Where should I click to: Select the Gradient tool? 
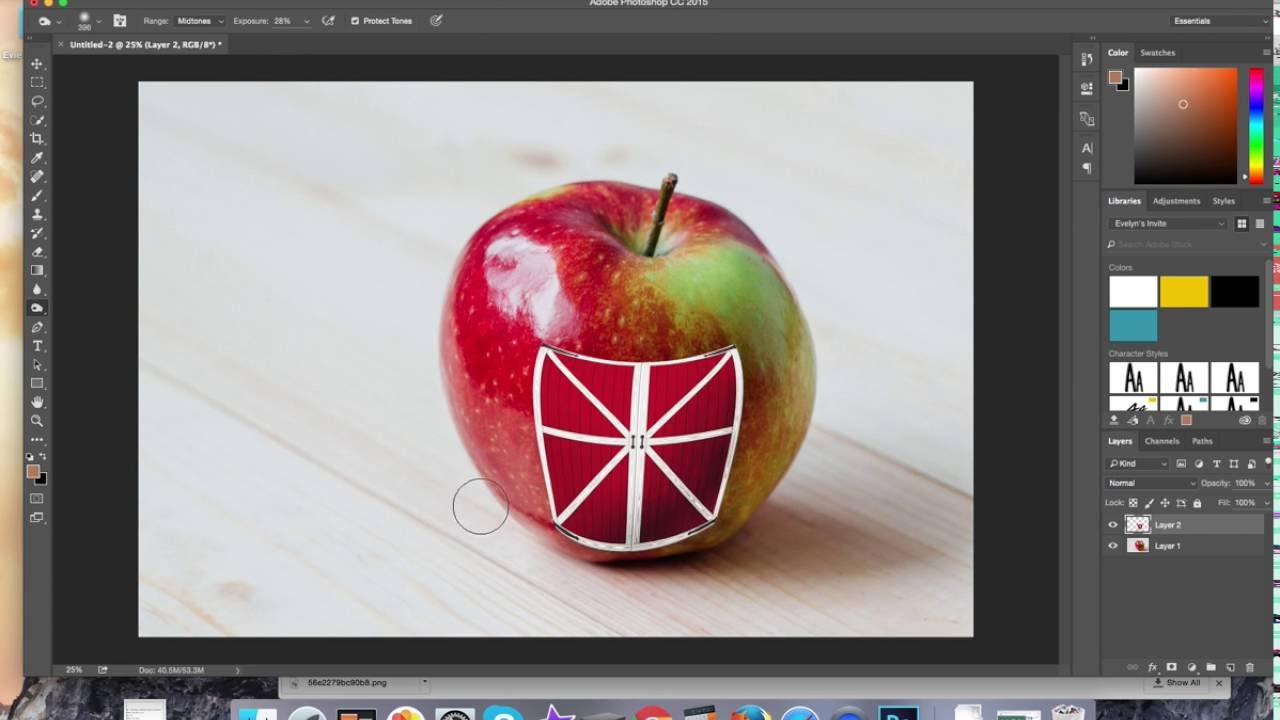pyautogui.click(x=37, y=270)
